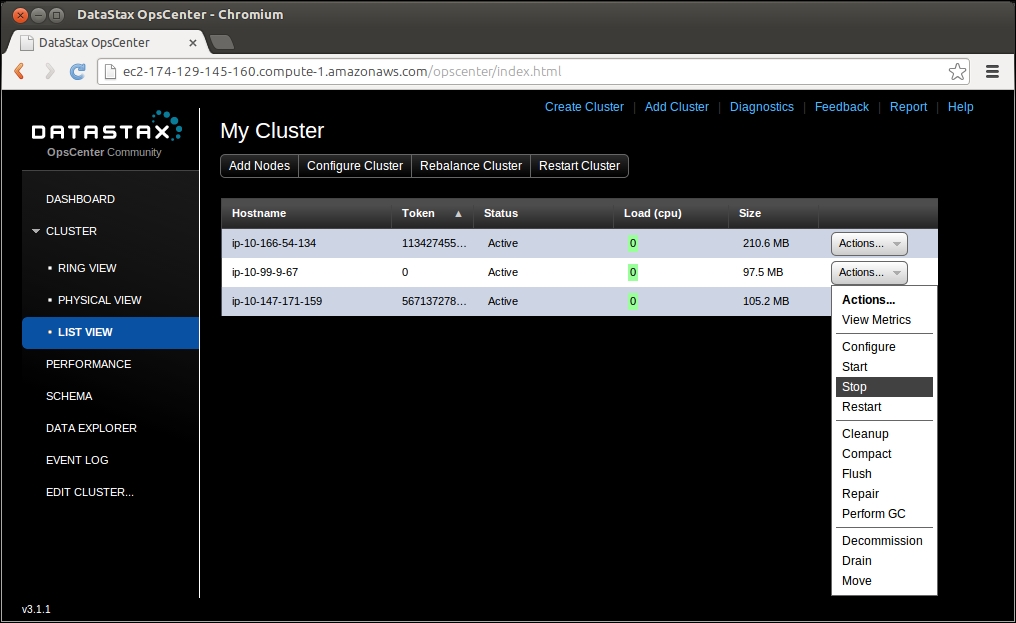Open Data Explorer in sidebar
Image resolution: width=1016 pixels, height=623 pixels.
91,428
